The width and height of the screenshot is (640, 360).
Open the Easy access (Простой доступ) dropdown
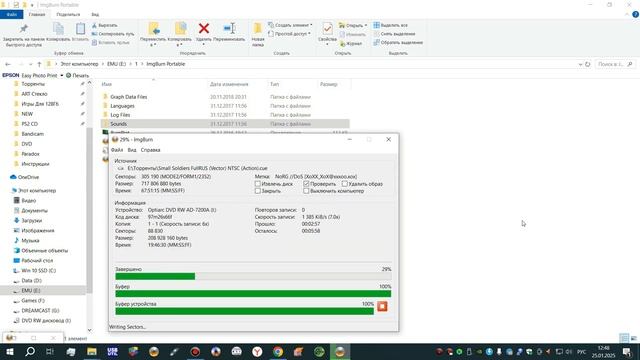coord(289,33)
